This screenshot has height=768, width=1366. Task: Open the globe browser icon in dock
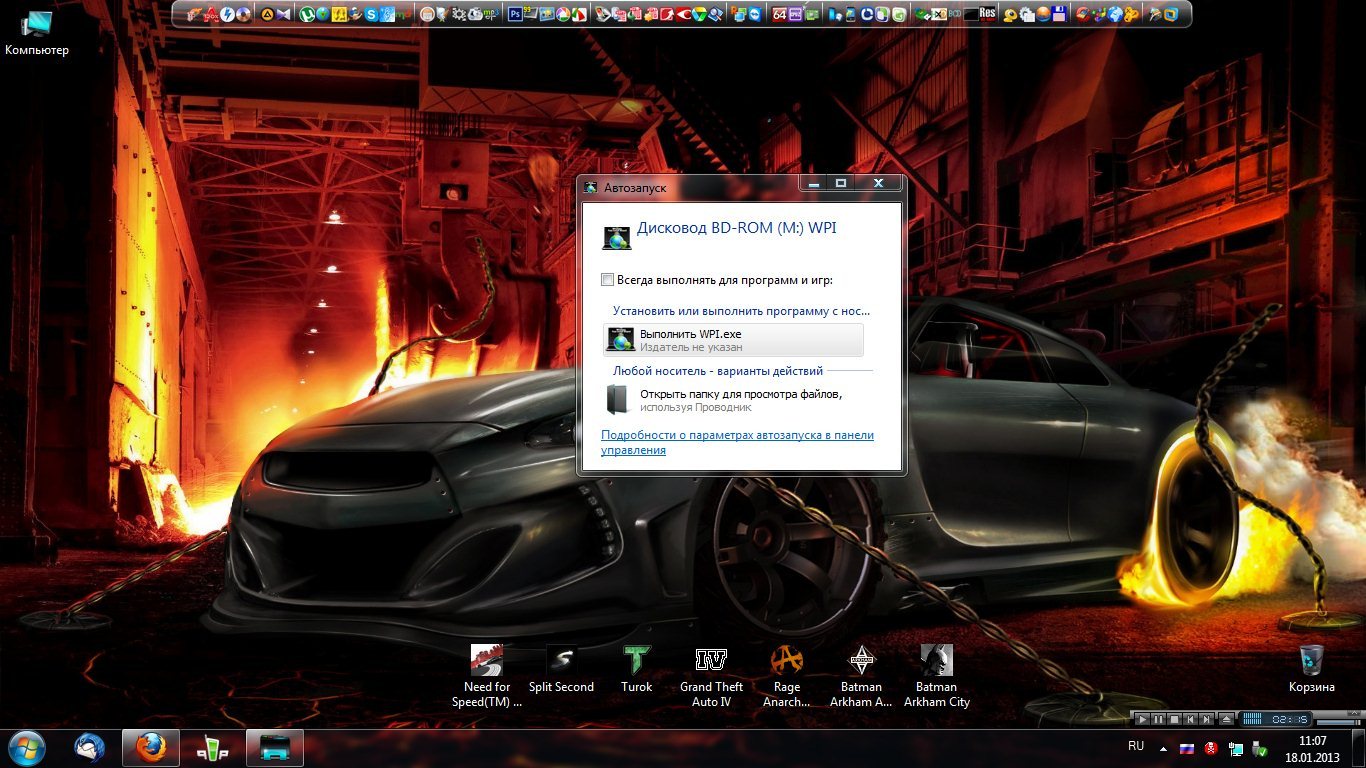pos(1115,14)
